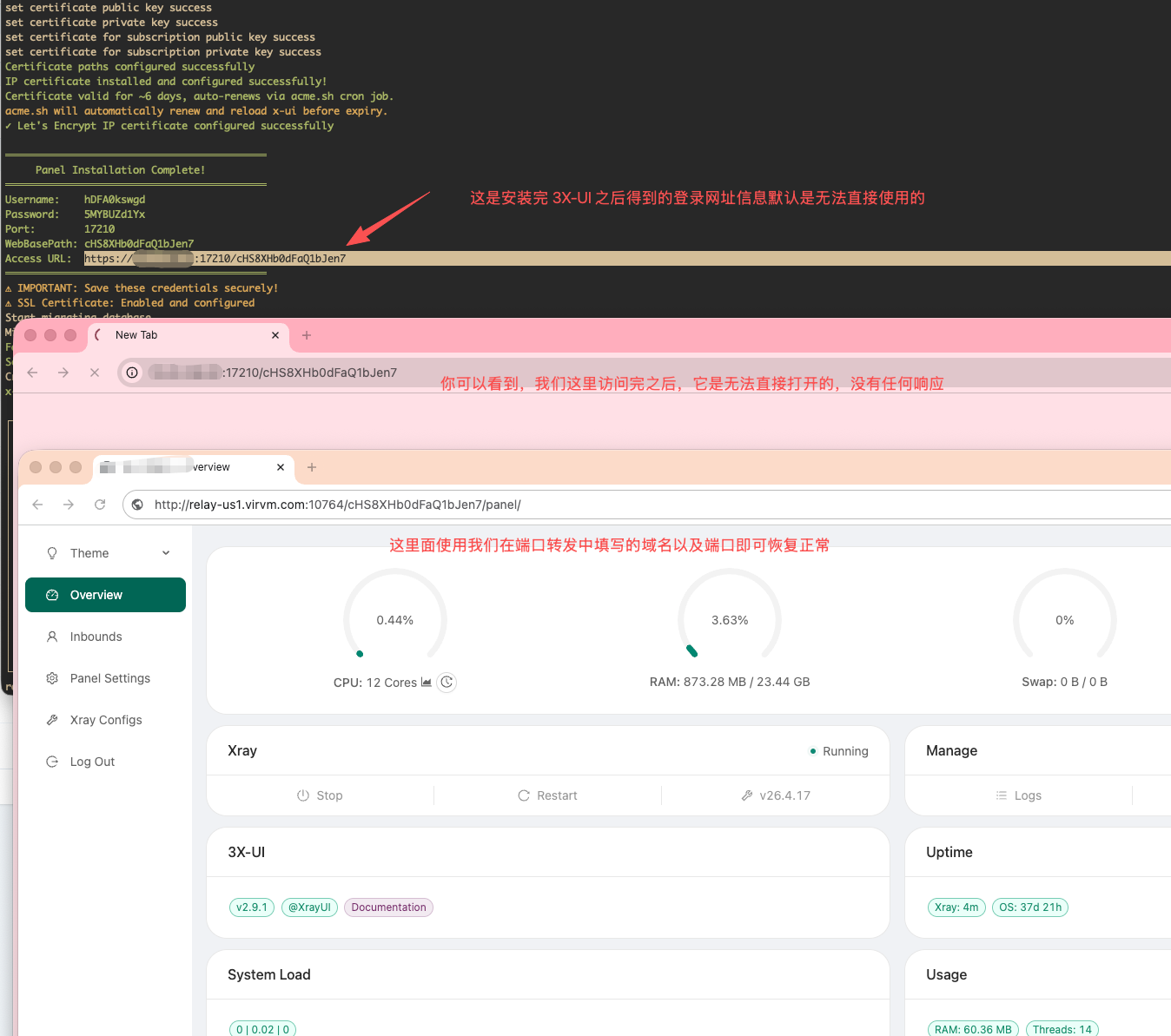The image size is (1171, 1036).
Task: Close the Overview browser tab
Action: click(x=281, y=467)
